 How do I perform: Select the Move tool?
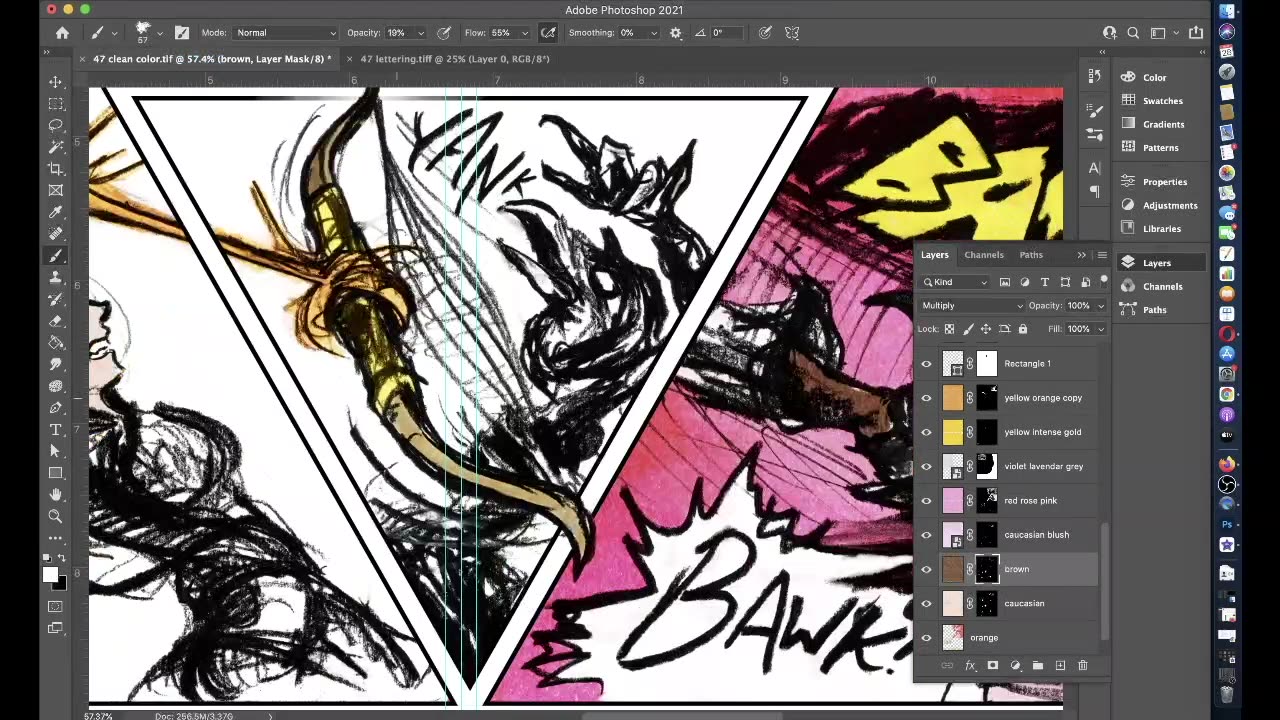tap(56, 82)
